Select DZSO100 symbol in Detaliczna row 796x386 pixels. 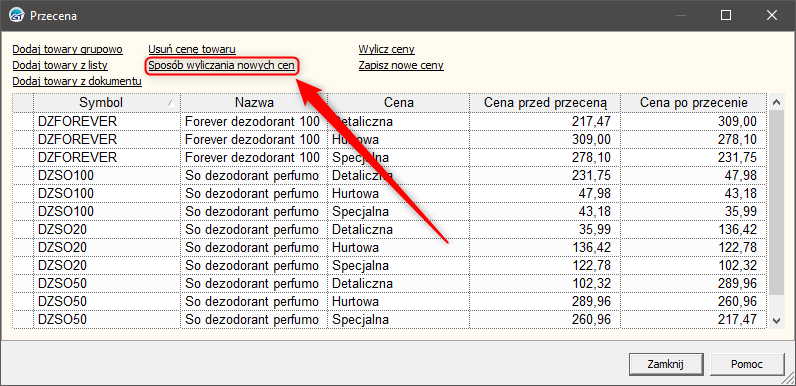pyautogui.click(x=65, y=175)
